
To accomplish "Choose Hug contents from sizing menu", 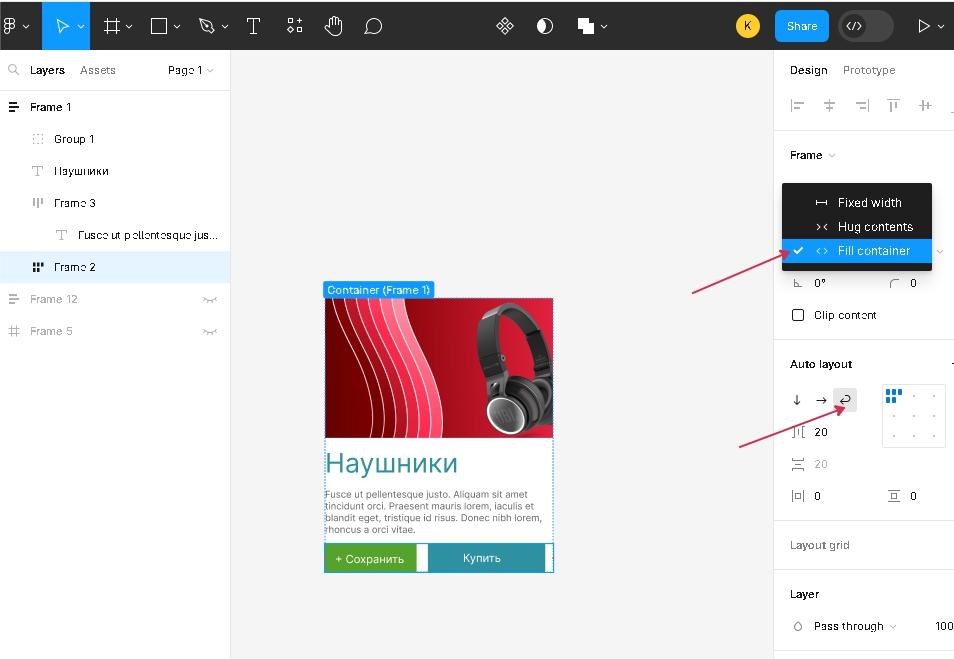I will [x=874, y=227].
